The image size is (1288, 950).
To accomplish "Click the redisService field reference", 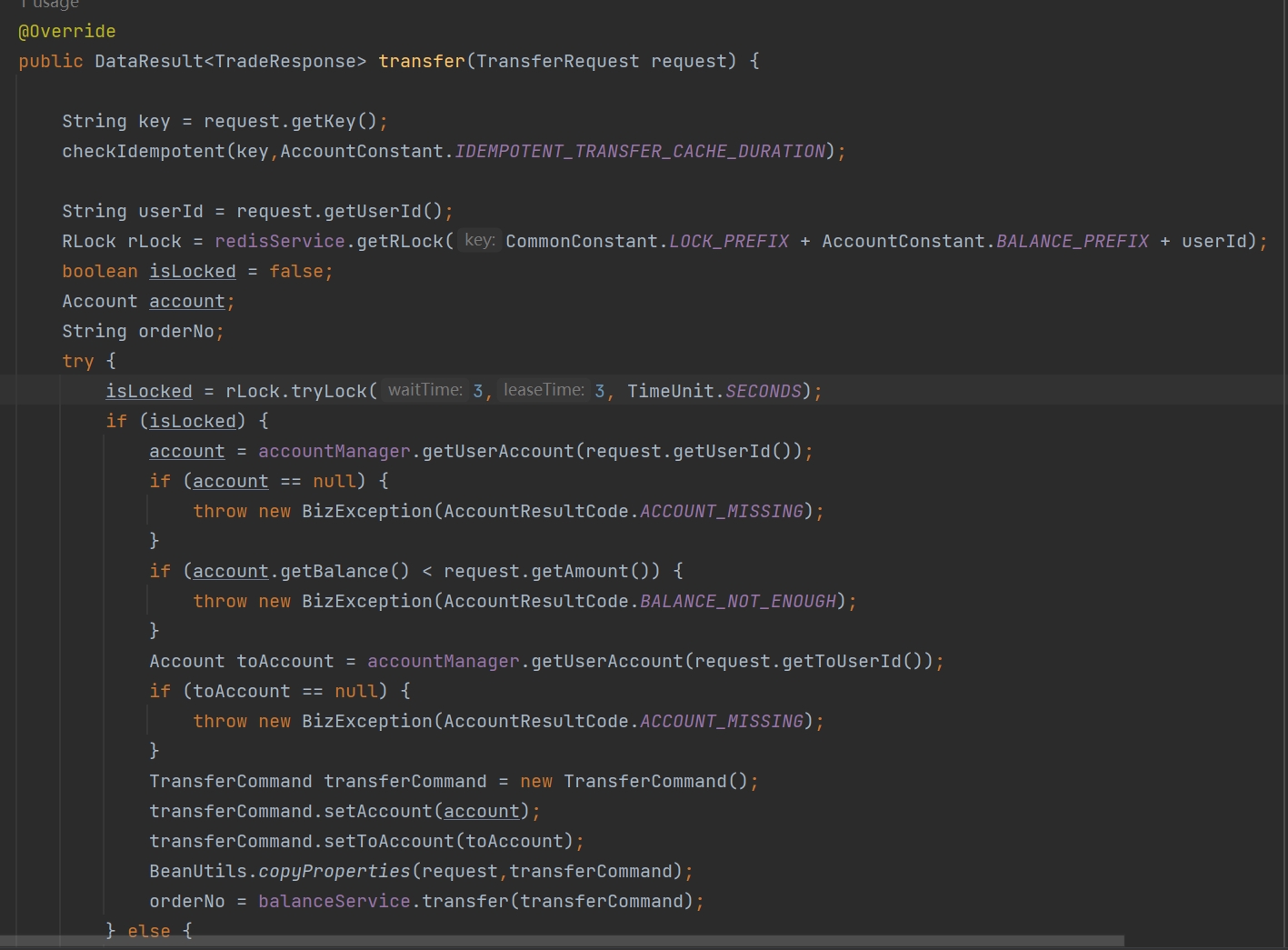I will coord(280,242).
